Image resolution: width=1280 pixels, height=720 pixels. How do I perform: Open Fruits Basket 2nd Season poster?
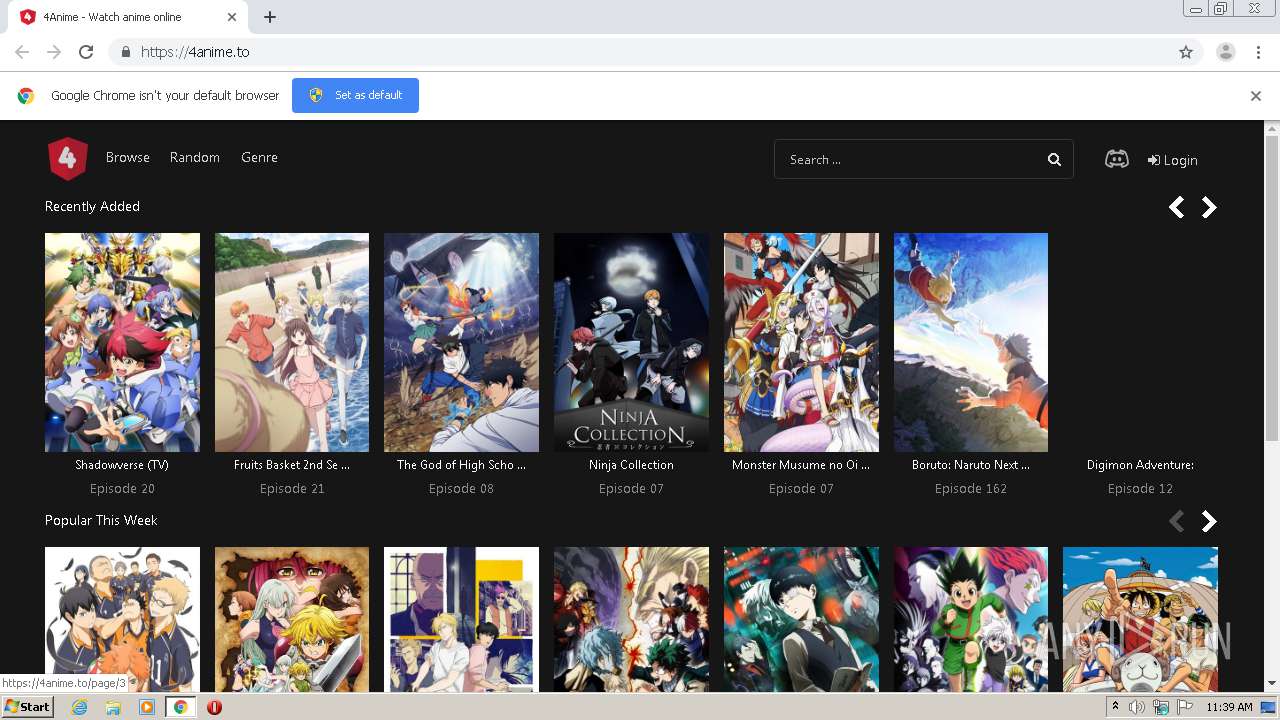coord(292,342)
